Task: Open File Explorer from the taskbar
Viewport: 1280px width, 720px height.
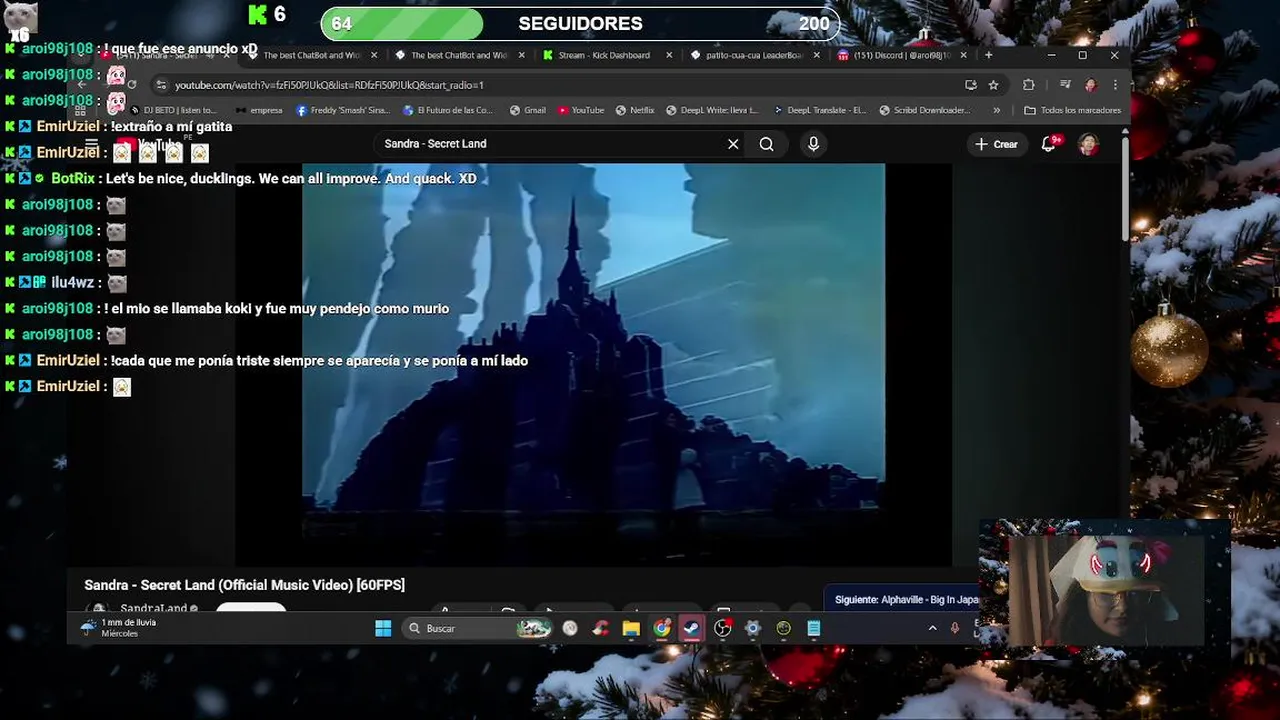Action: coord(631,628)
